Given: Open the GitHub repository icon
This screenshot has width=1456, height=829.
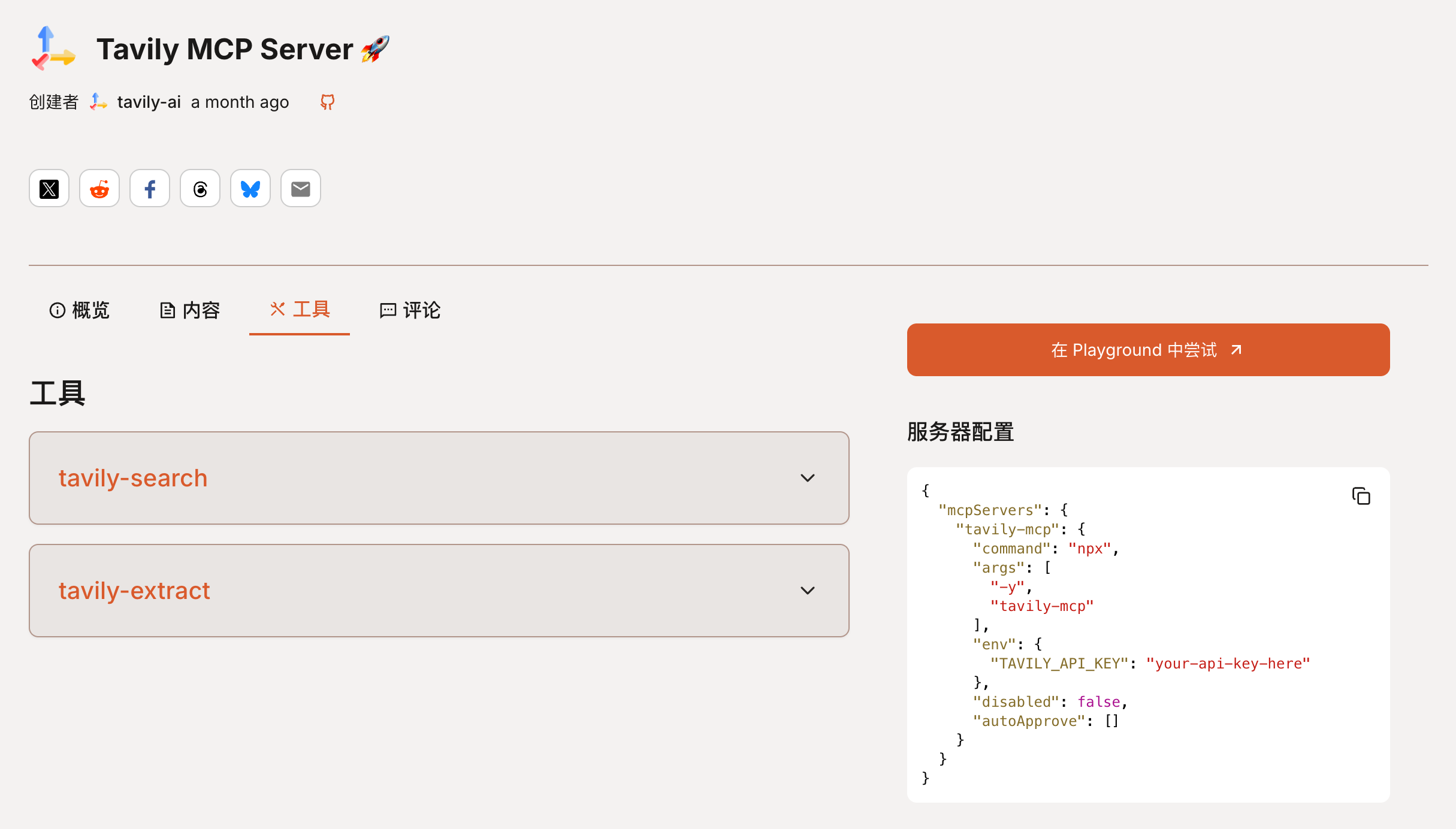Looking at the screenshot, I should tap(327, 102).
